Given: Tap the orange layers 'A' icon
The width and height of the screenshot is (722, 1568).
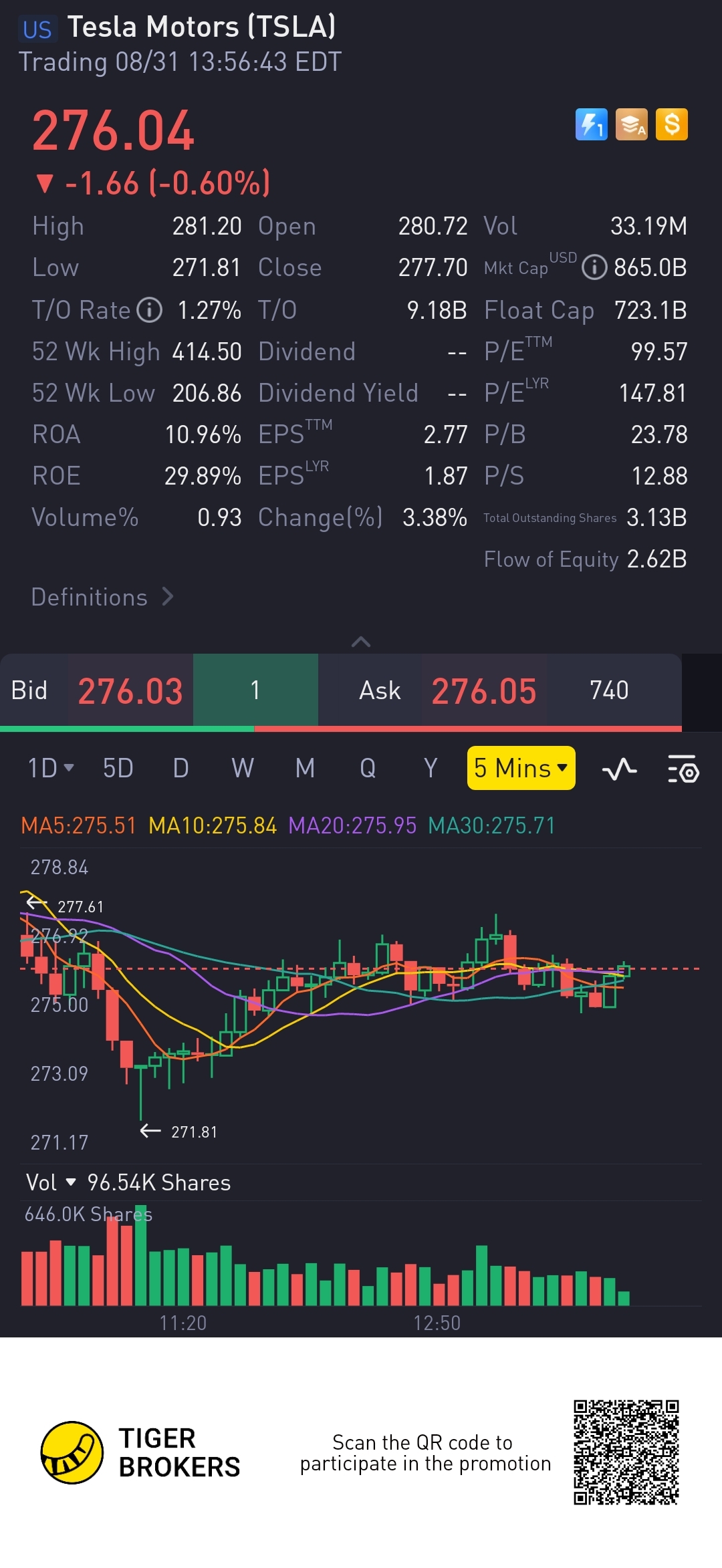Looking at the screenshot, I should click(632, 124).
